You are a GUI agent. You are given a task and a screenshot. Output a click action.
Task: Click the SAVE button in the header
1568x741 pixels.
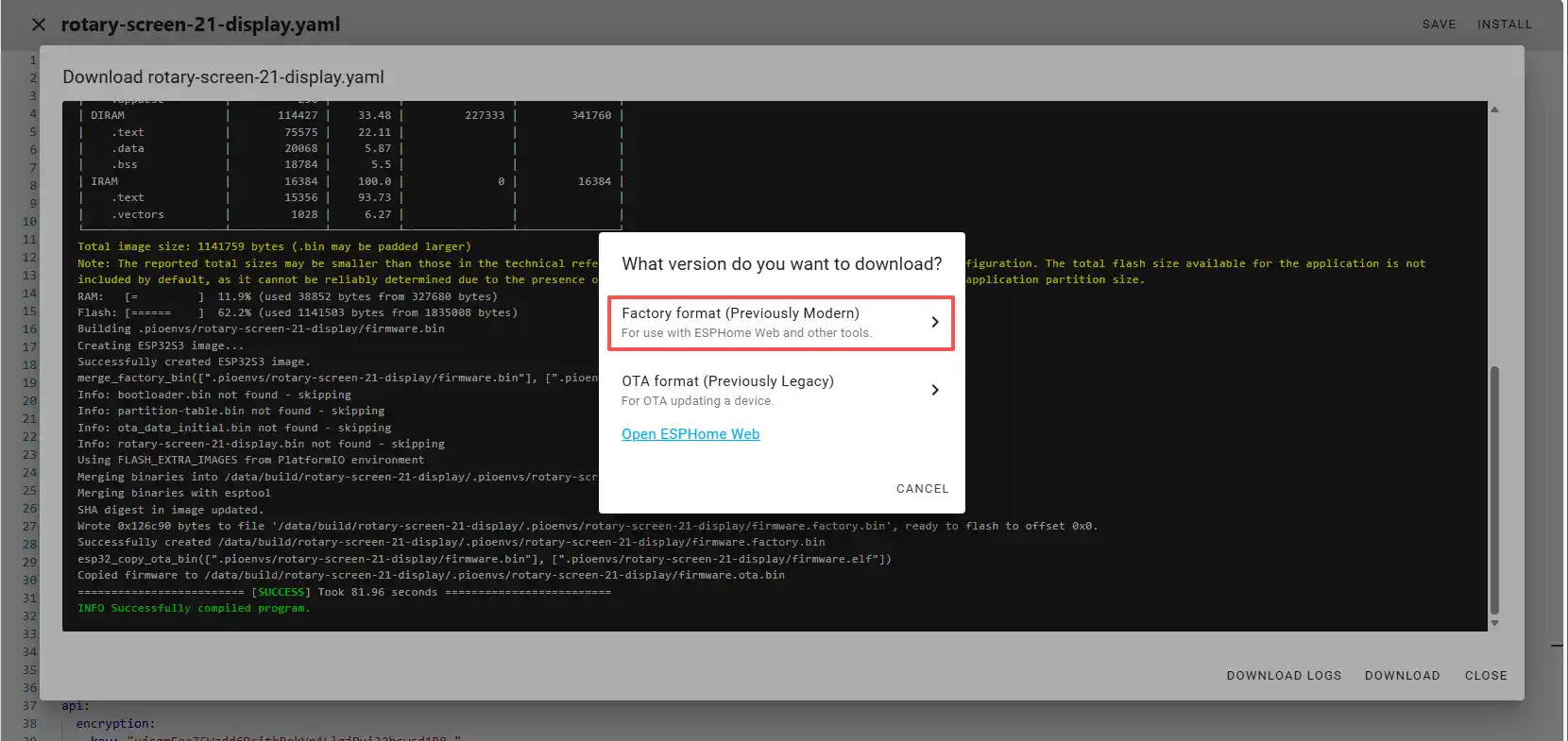(x=1439, y=25)
